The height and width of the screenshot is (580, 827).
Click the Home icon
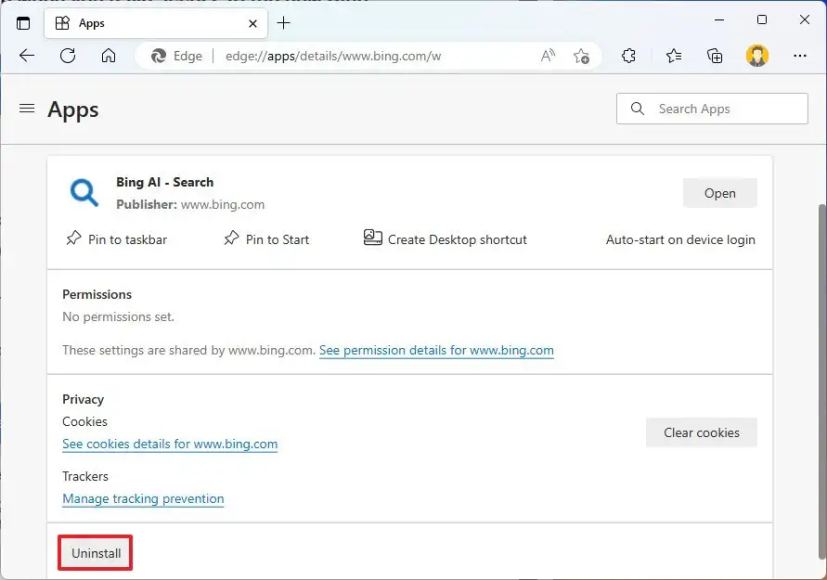(108, 56)
